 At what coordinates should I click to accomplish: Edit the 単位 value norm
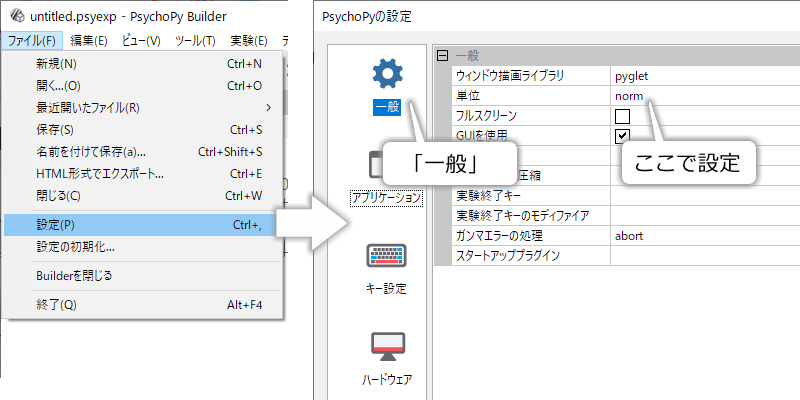[x=705, y=96]
